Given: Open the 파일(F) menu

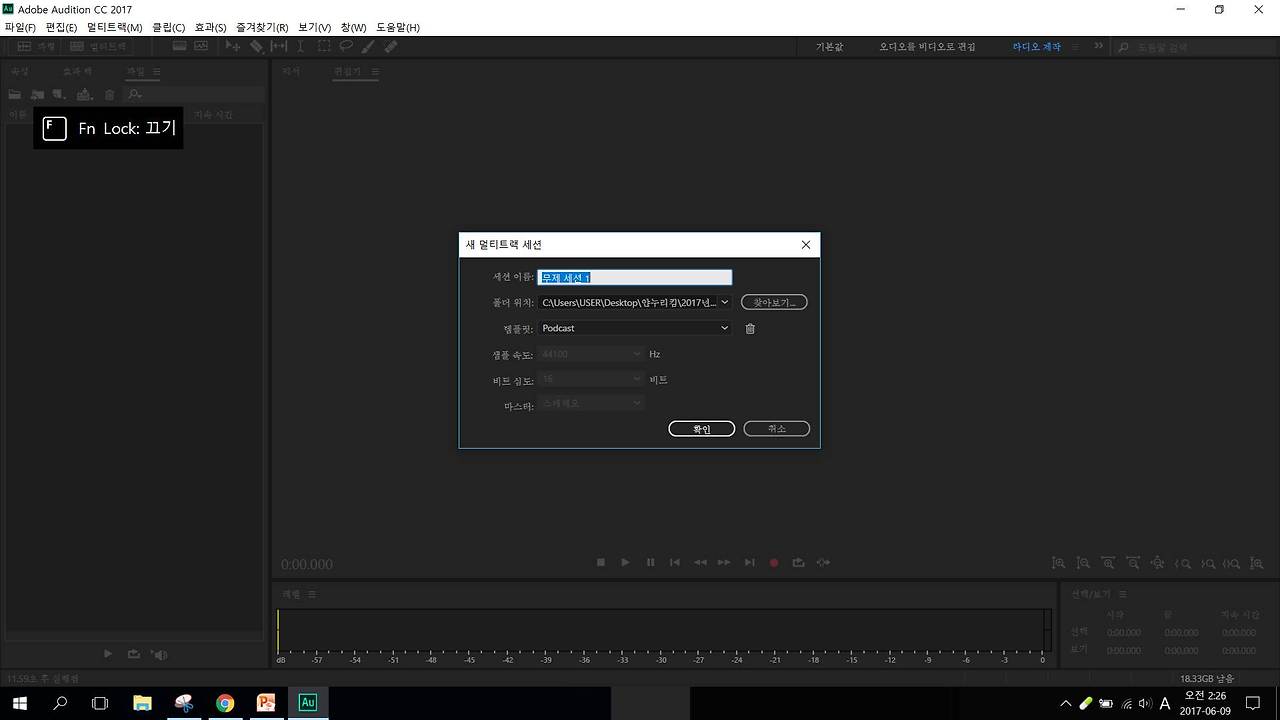Looking at the screenshot, I should coord(20,27).
